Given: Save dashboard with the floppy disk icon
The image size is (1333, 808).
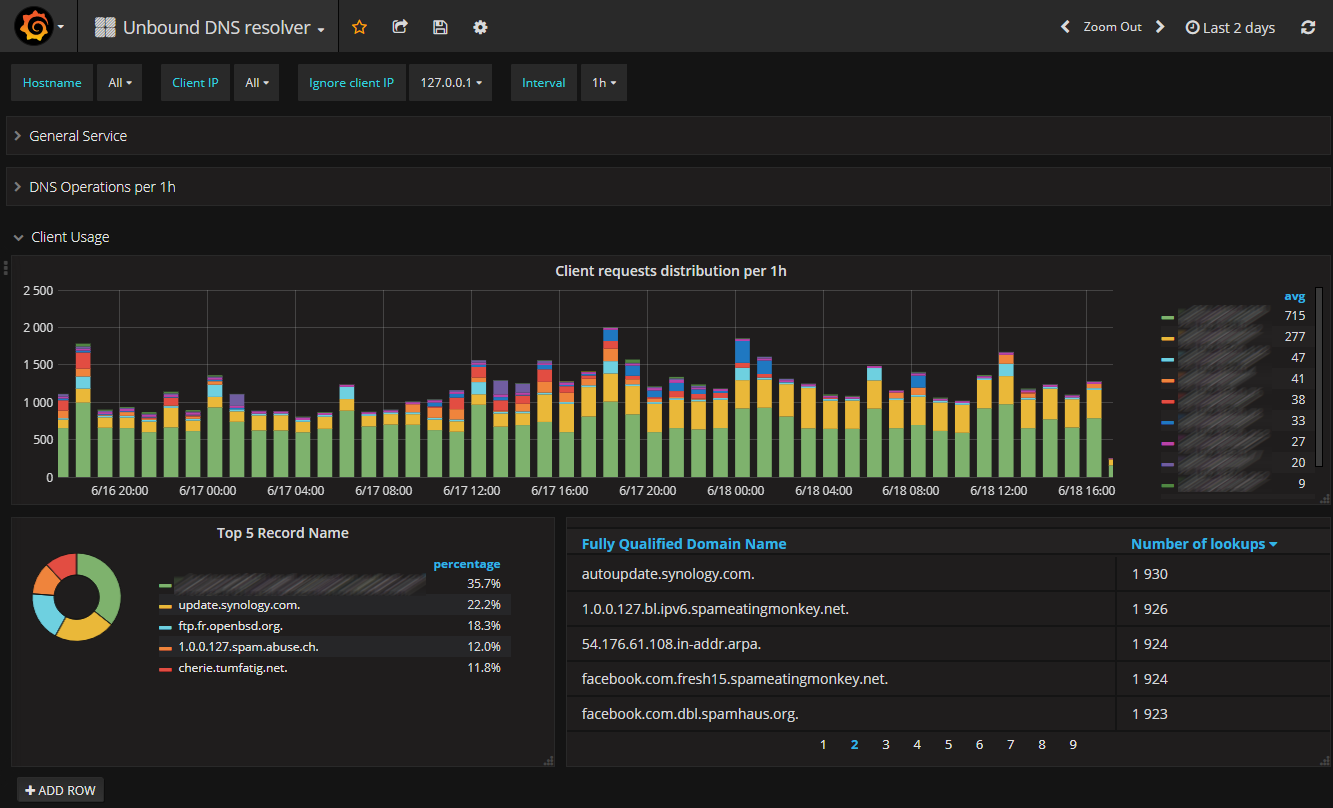Looking at the screenshot, I should coord(440,27).
